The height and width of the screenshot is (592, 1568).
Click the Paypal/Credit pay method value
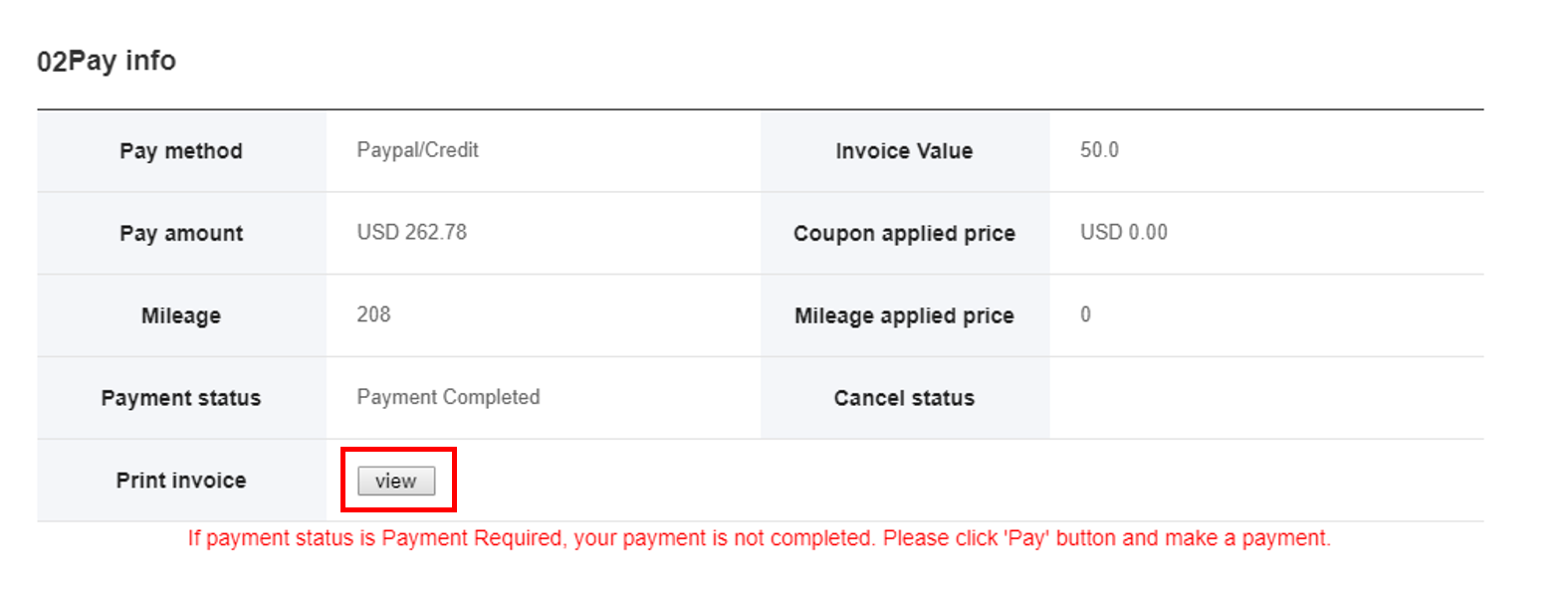(x=417, y=150)
